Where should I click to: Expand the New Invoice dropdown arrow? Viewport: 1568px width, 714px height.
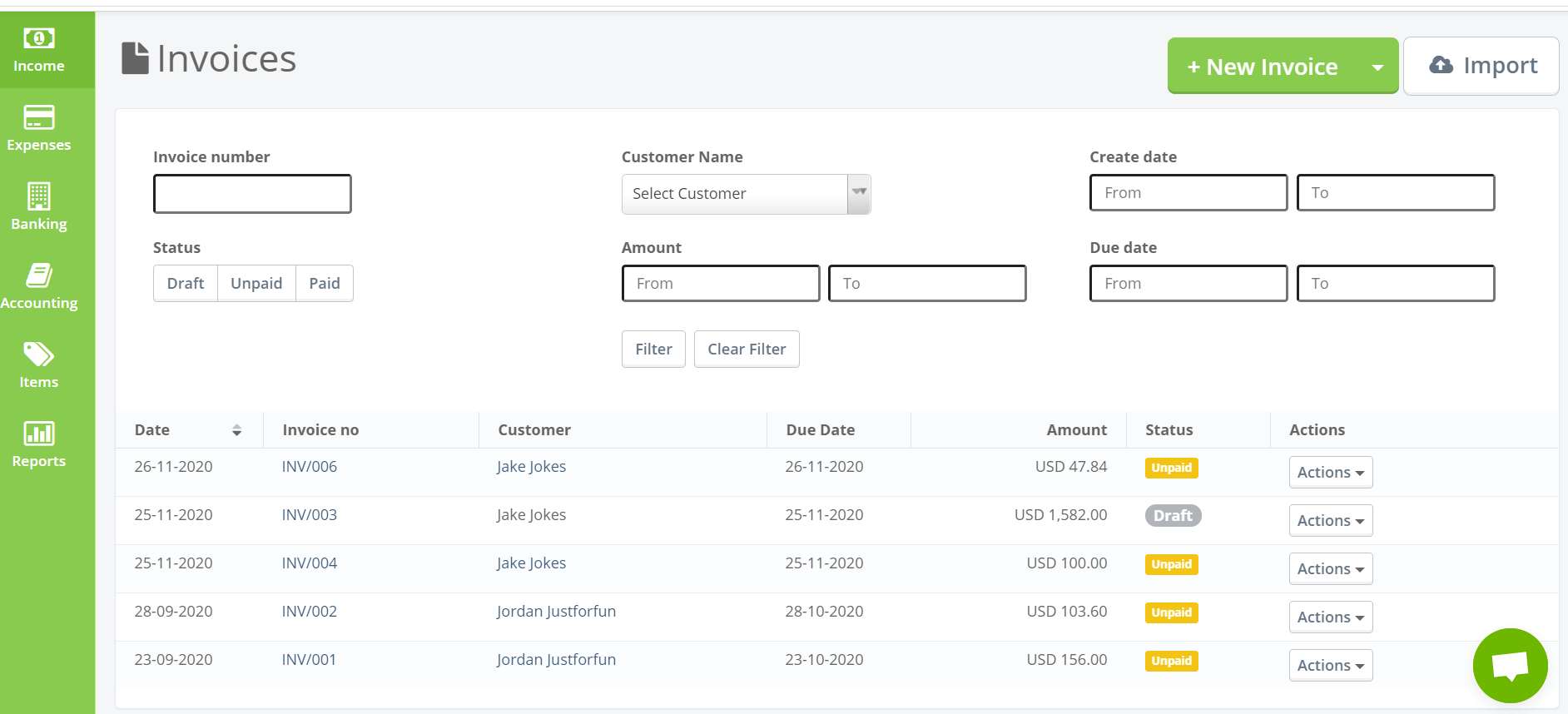click(1378, 67)
